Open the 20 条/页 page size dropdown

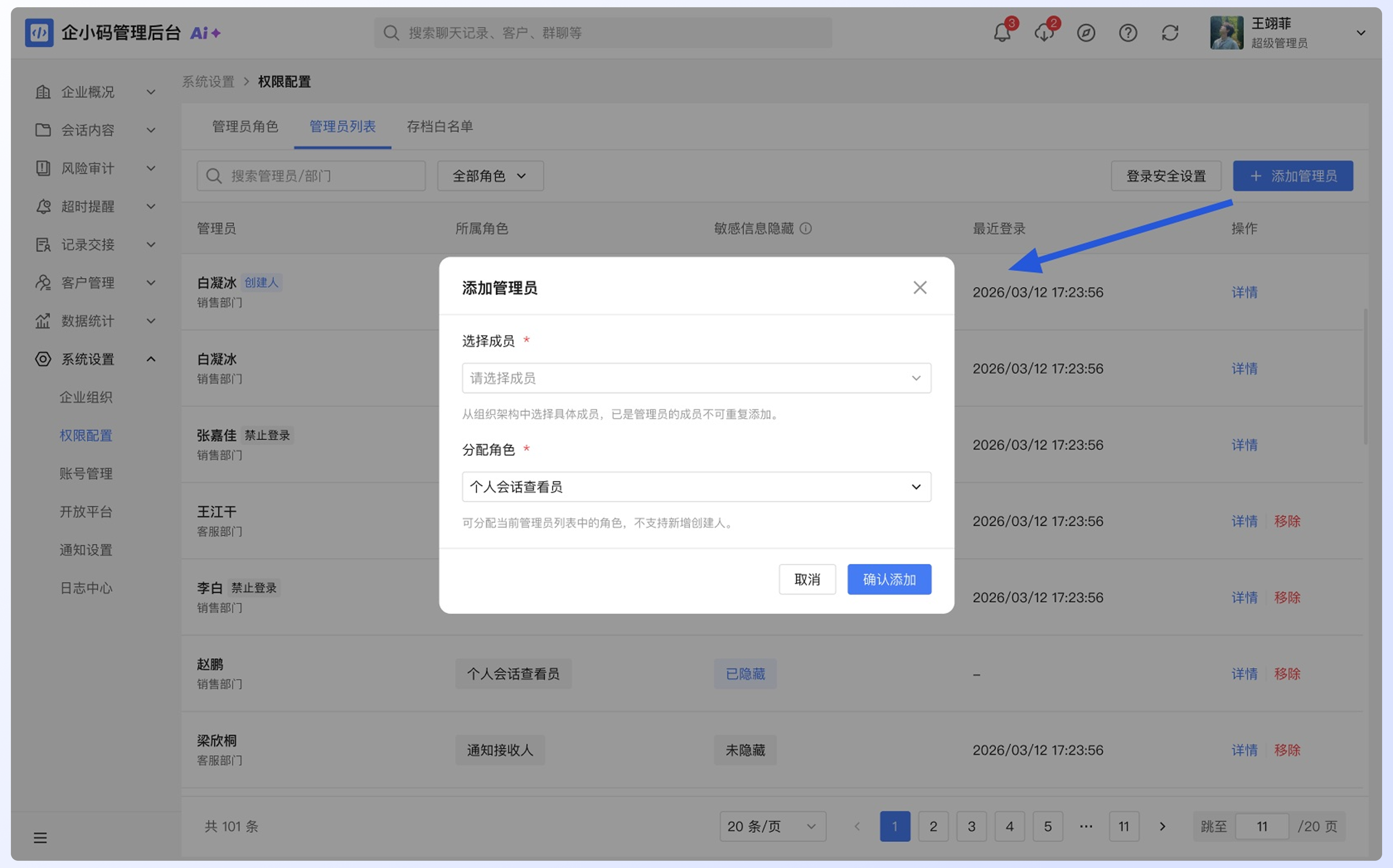772,826
